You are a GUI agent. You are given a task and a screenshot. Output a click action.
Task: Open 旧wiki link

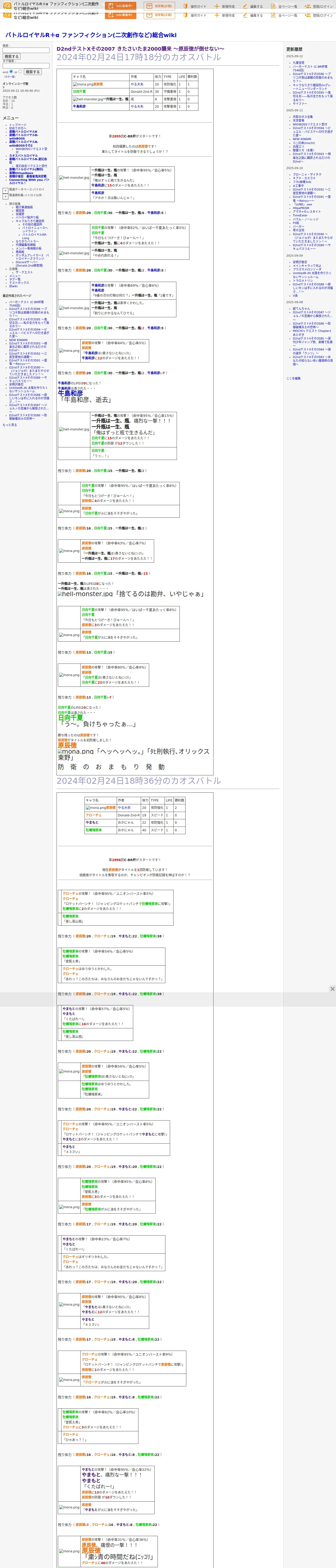13,286
